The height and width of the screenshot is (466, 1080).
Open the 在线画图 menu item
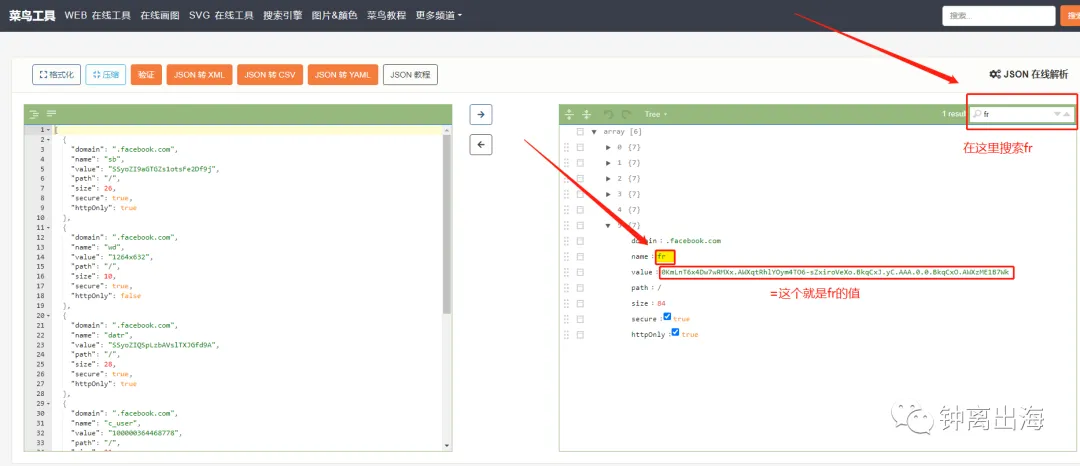[x=160, y=15]
